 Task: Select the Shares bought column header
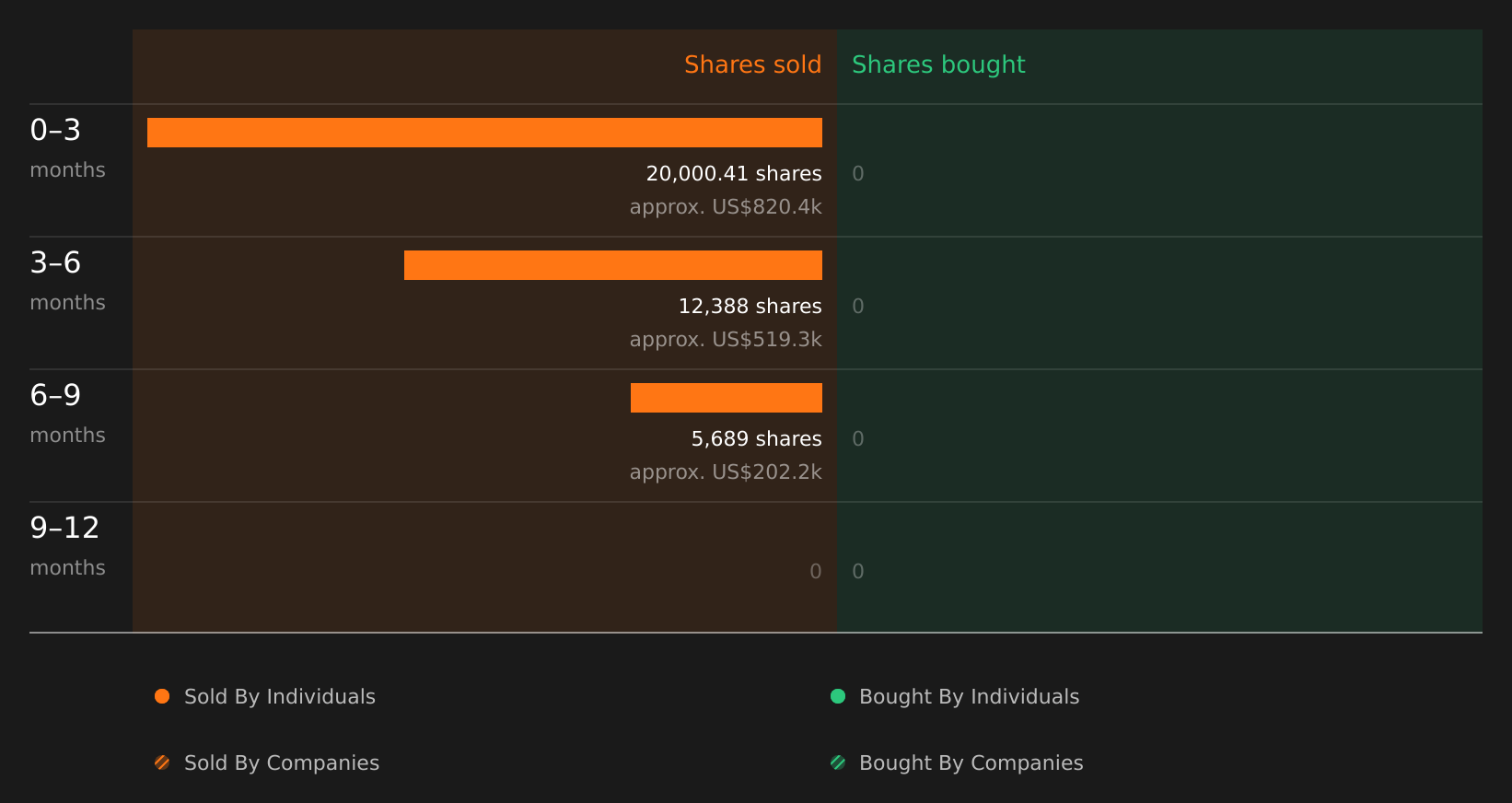938,65
